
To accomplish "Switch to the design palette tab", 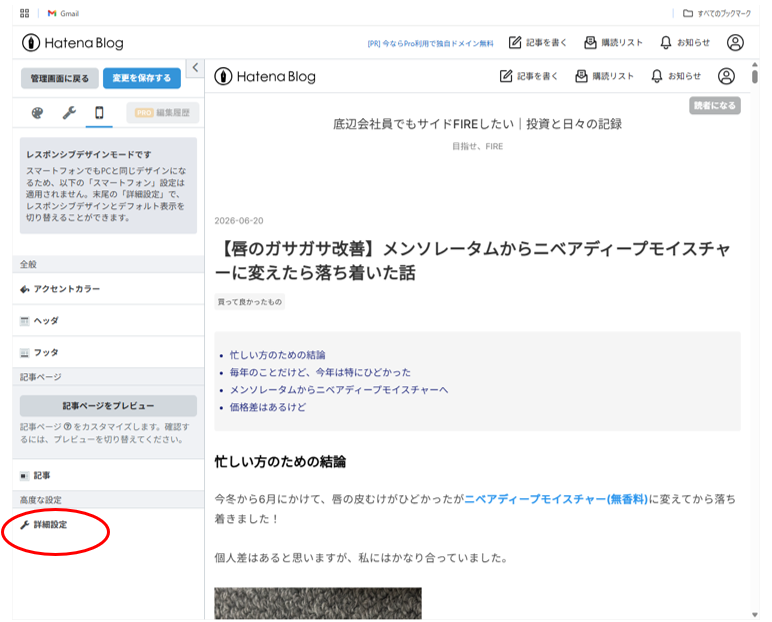I will pyautogui.click(x=37, y=113).
